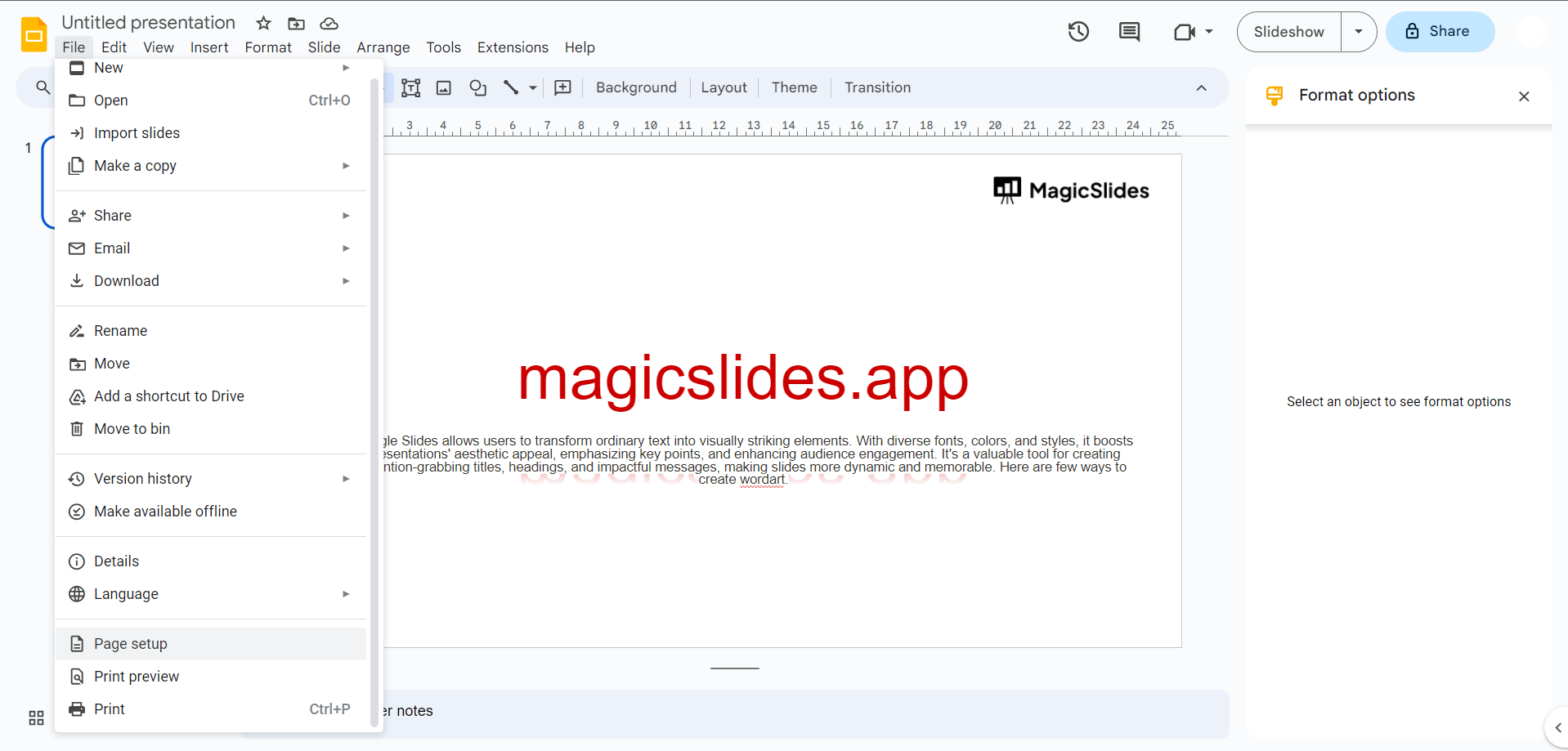The width and height of the screenshot is (1568, 751).
Task: Expand the Version history submenu
Action: click(x=346, y=479)
